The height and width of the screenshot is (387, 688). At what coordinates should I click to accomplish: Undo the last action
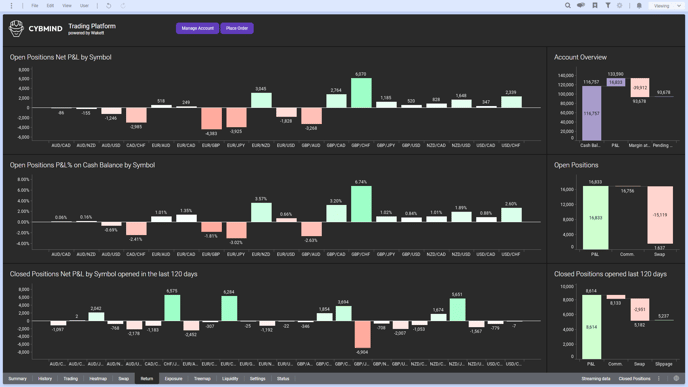[x=108, y=6]
